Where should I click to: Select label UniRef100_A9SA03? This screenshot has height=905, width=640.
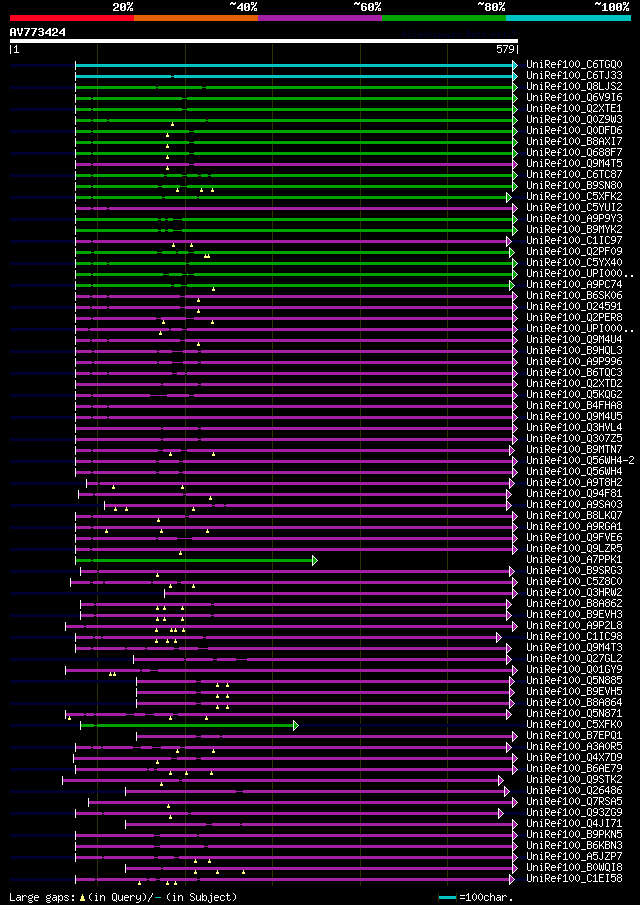coord(574,505)
